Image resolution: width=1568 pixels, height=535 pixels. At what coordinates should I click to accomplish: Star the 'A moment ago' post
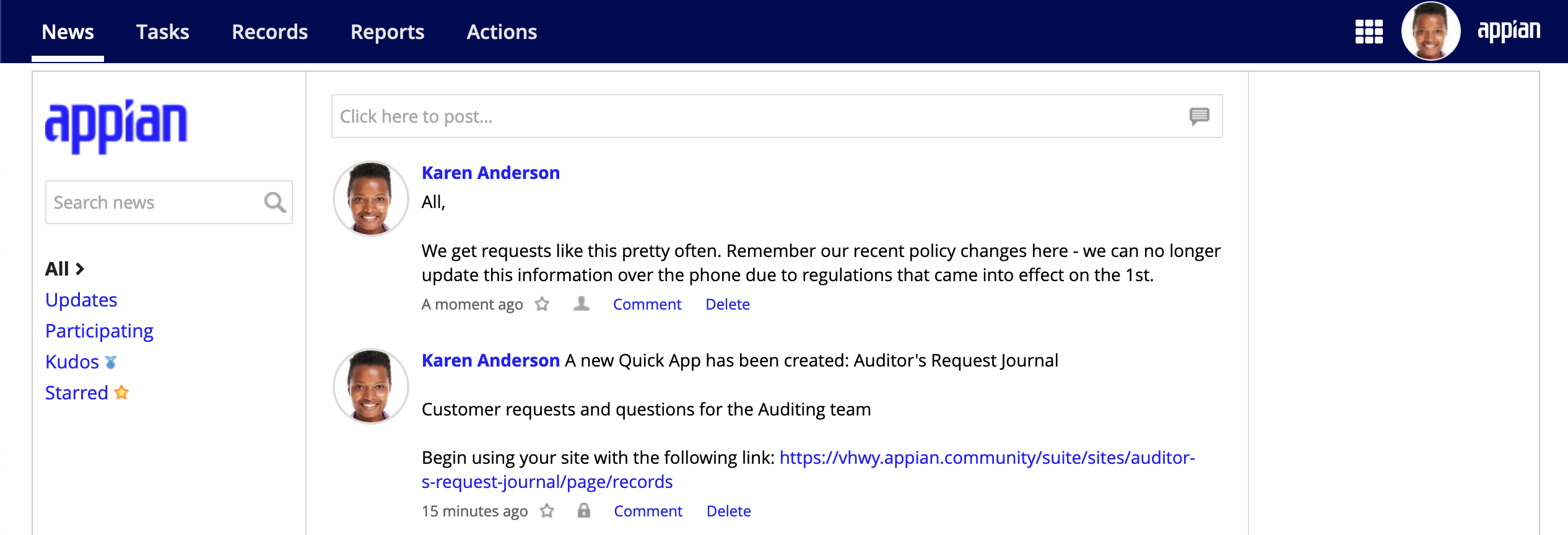pyautogui.click(x=542, y=304)
